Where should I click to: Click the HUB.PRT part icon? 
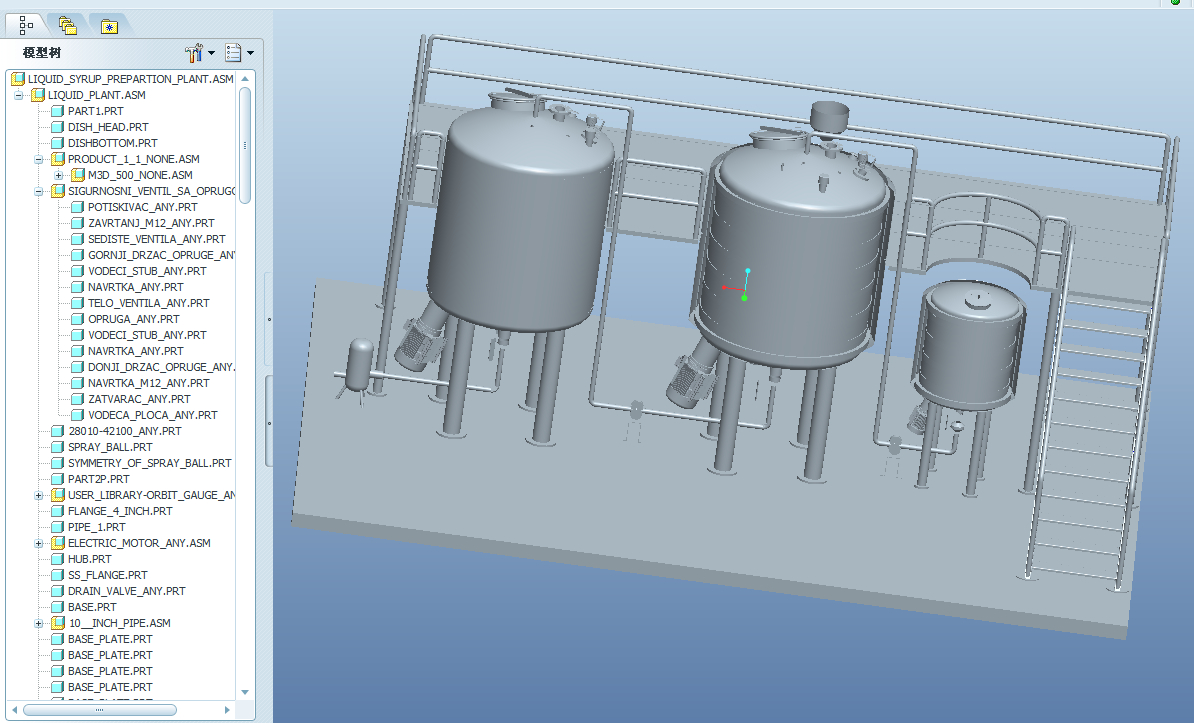tap(57, 559)
